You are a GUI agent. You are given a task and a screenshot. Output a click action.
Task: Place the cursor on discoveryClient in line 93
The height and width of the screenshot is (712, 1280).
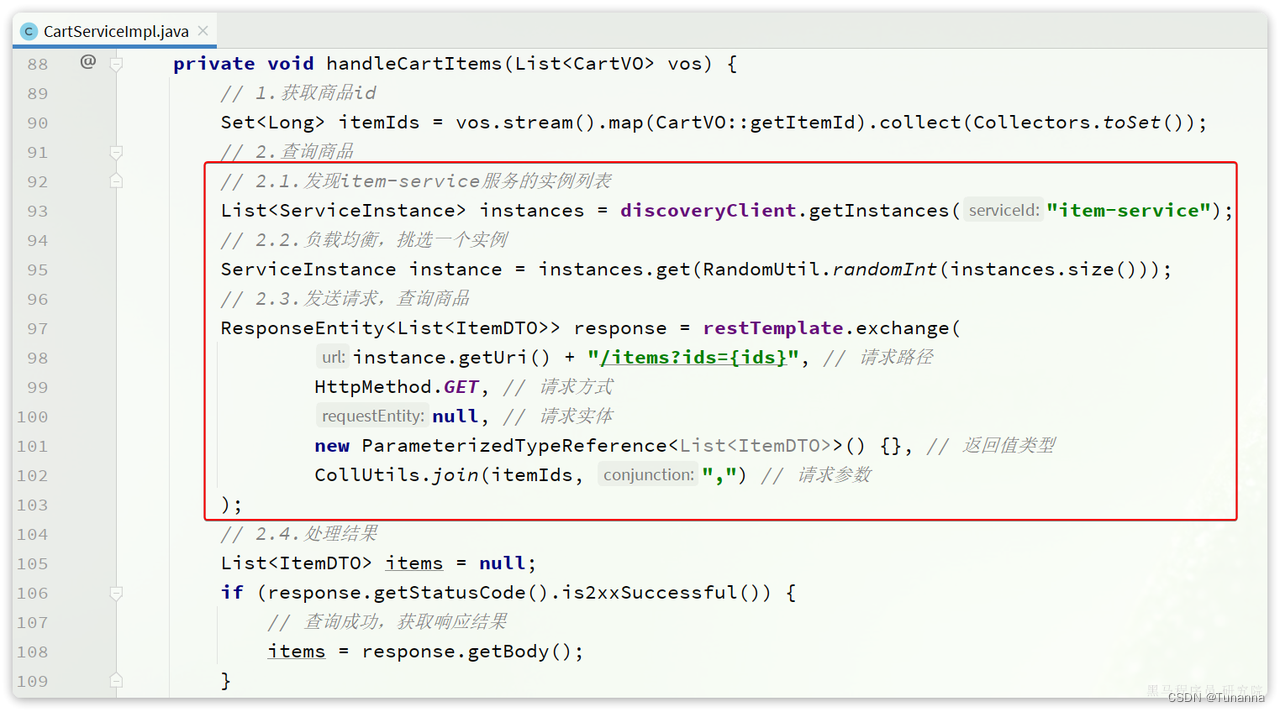(x=707, y=210)
